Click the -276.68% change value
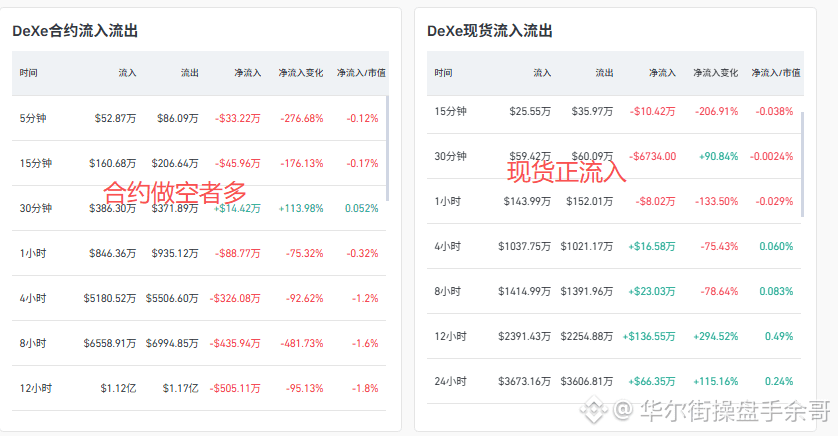The height and width of the screenshot is (436, 838). (301, 118)
